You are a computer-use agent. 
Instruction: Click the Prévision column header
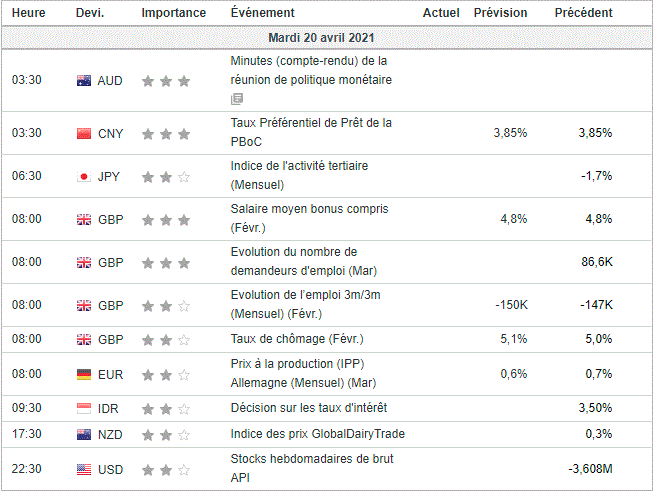point(501,13)
